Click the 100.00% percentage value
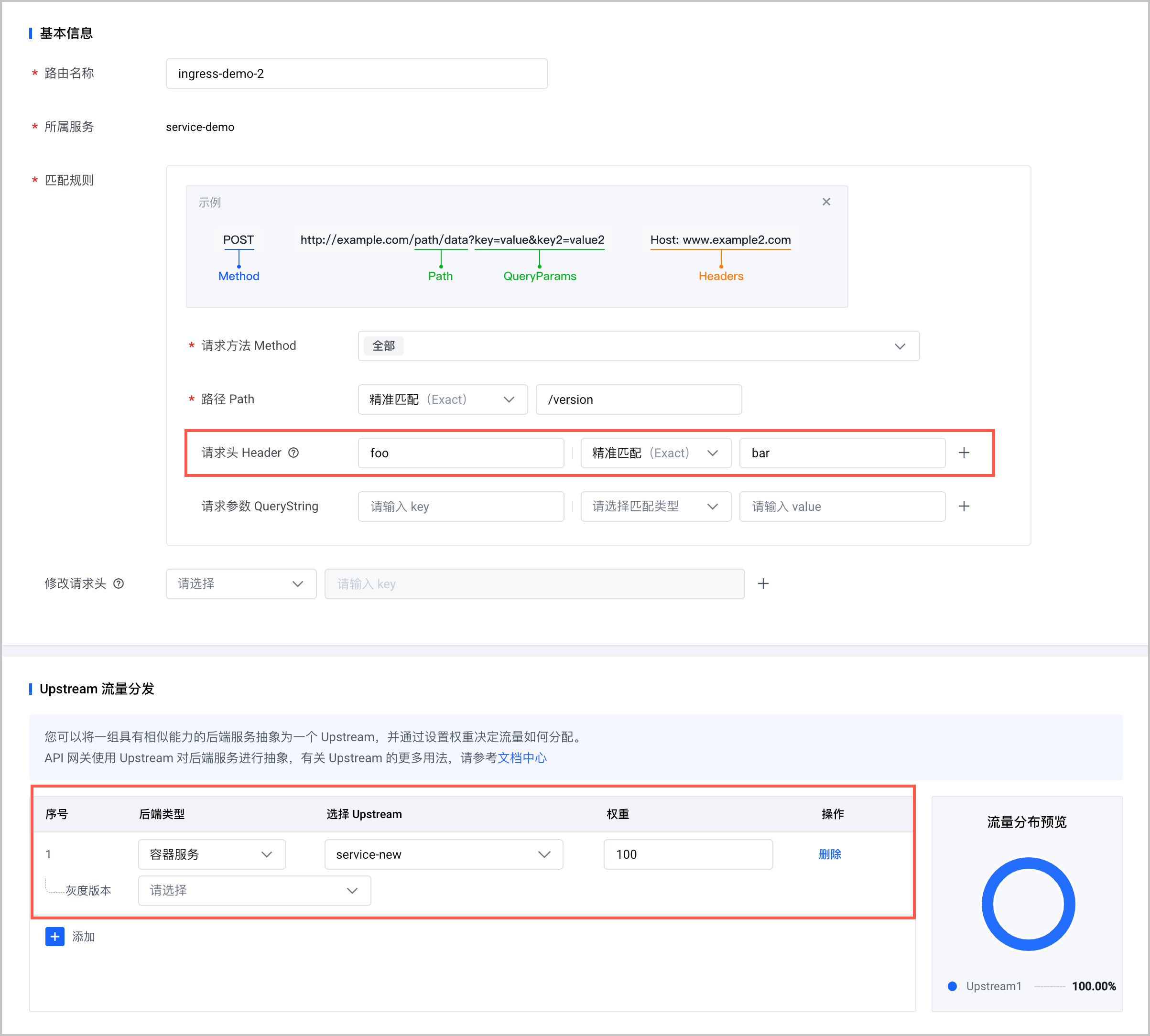Screen dimensions: 1150x1036 pyautogui.click(x=1094, y=986)
